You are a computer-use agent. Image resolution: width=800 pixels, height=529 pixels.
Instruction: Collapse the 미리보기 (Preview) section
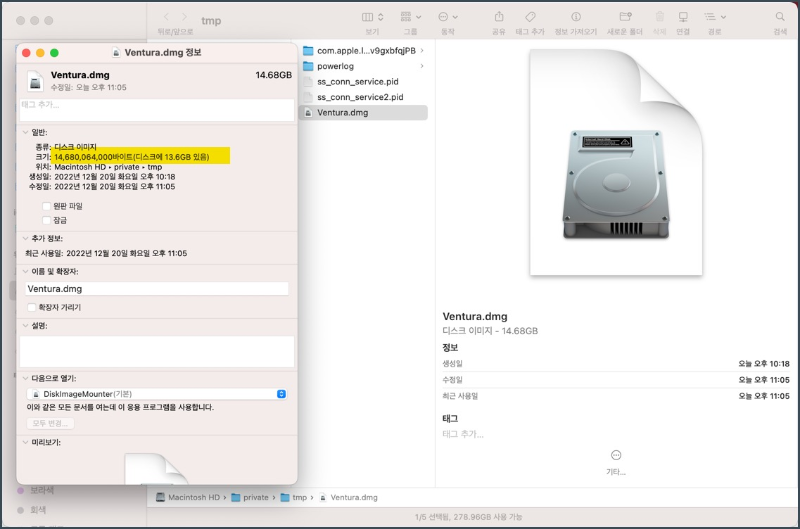coord(25,442)
